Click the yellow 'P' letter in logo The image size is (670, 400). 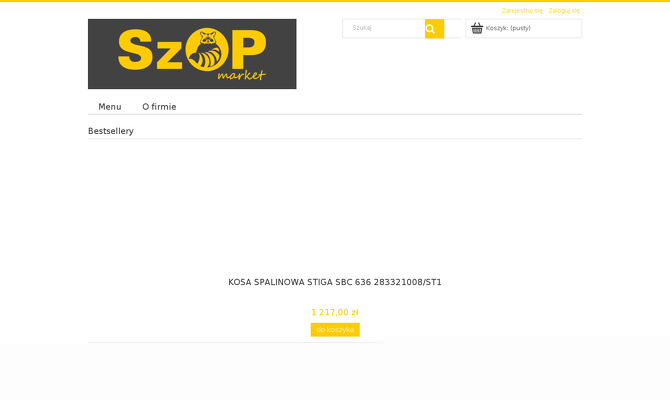tap(249, 49)
